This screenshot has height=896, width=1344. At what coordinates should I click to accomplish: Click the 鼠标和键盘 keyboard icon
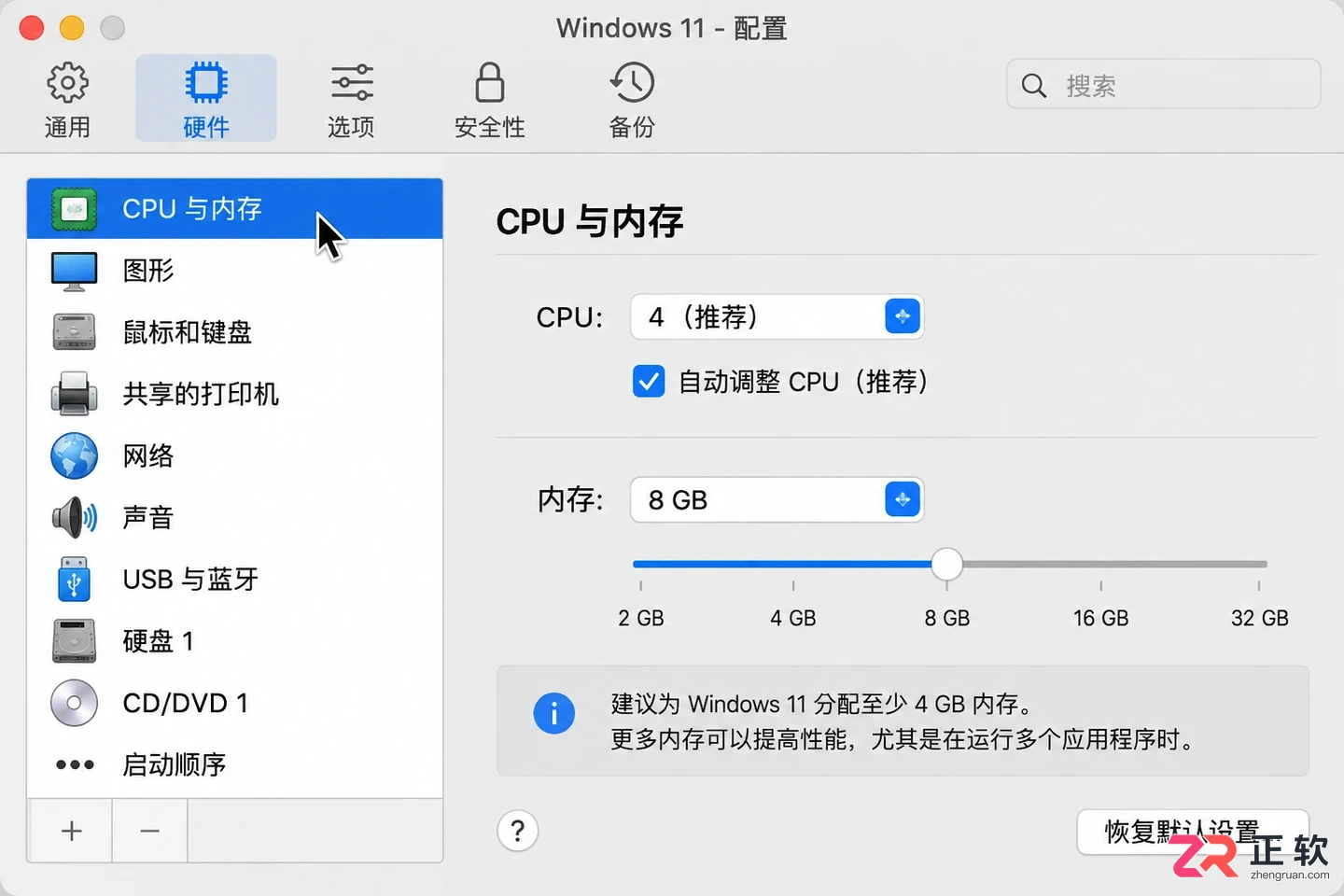(x=74, y=332)
